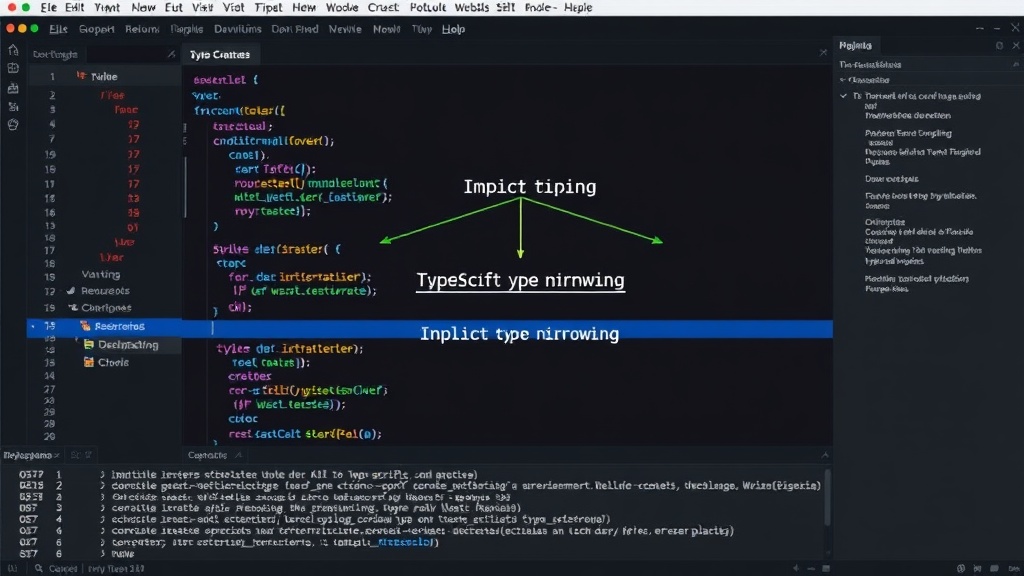Click the small icon beside the Capnatte tab

tap(238, 455)
